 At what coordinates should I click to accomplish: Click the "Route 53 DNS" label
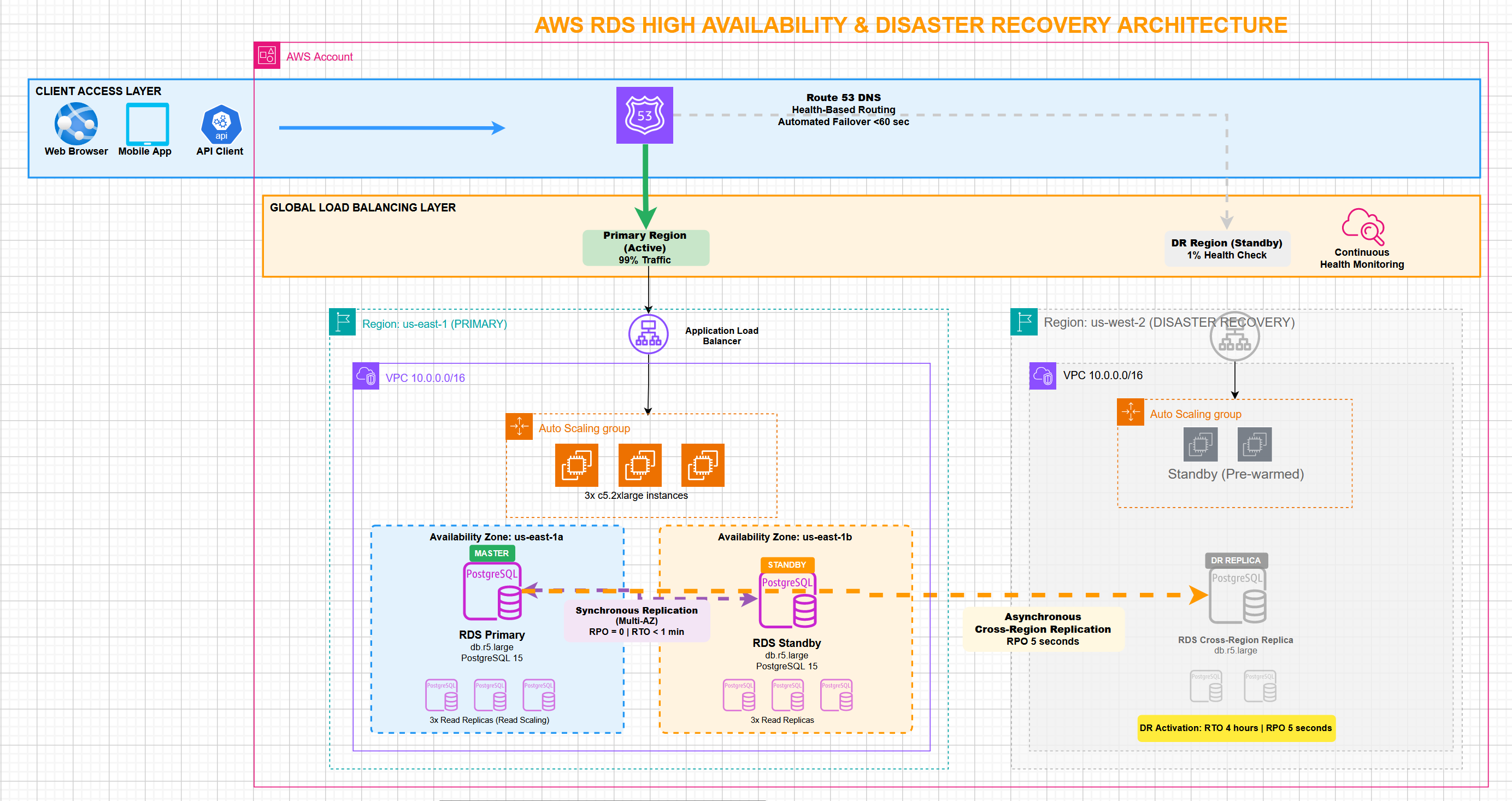[x=844, y=97]
